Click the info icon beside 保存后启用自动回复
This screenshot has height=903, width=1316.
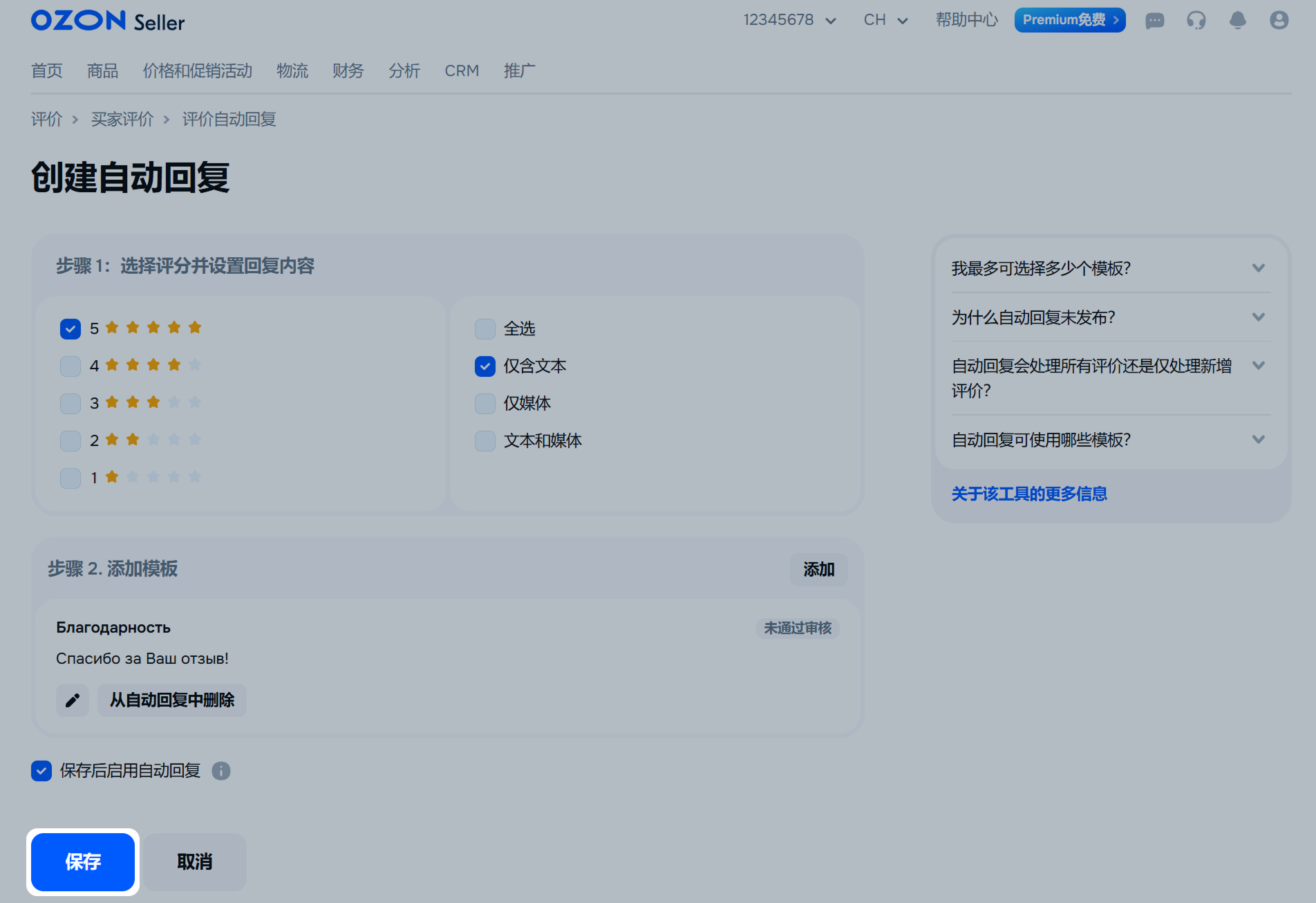click(x=221, y=771)
